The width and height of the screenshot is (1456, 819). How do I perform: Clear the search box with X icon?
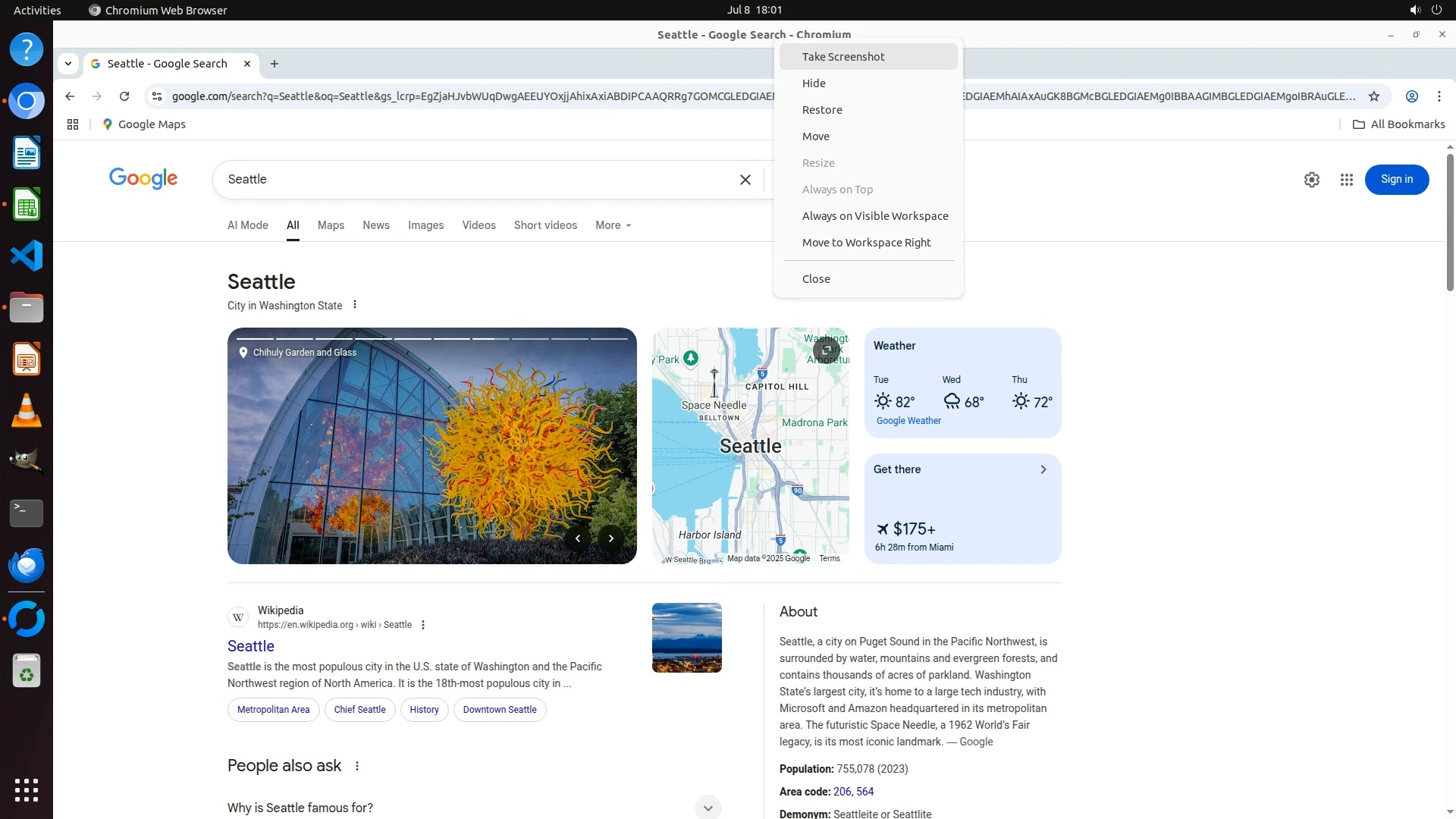[x=745, y=180]
